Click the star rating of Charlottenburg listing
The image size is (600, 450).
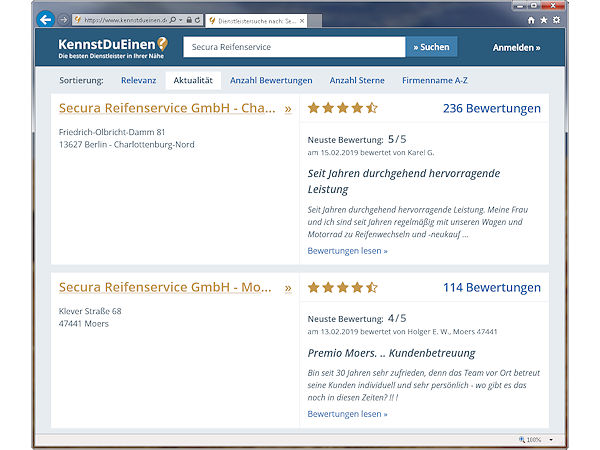click(x=342, y=108)
